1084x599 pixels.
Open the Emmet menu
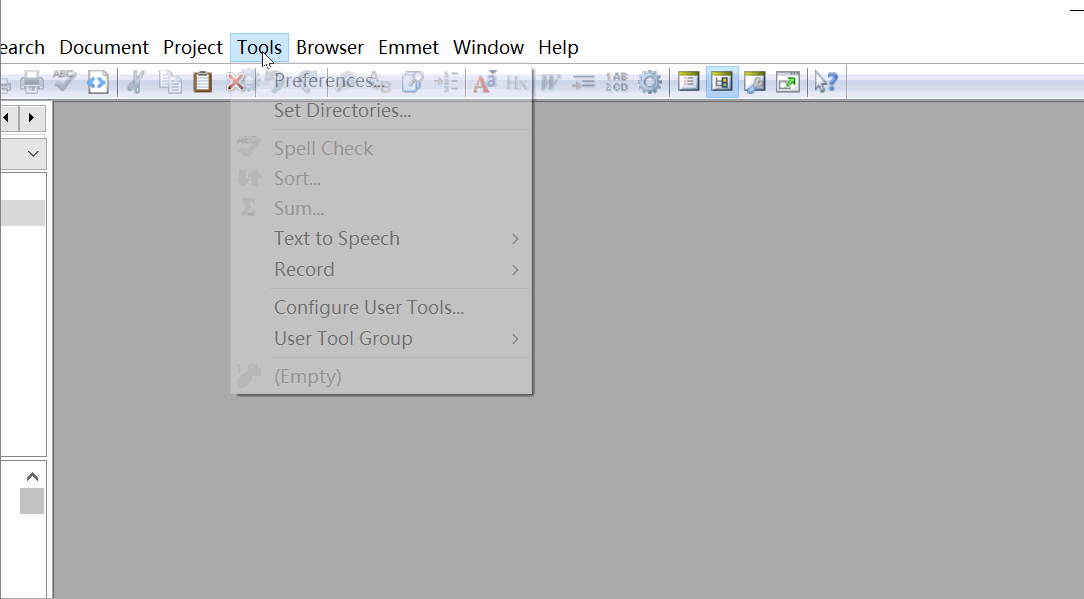pos(408,48)
